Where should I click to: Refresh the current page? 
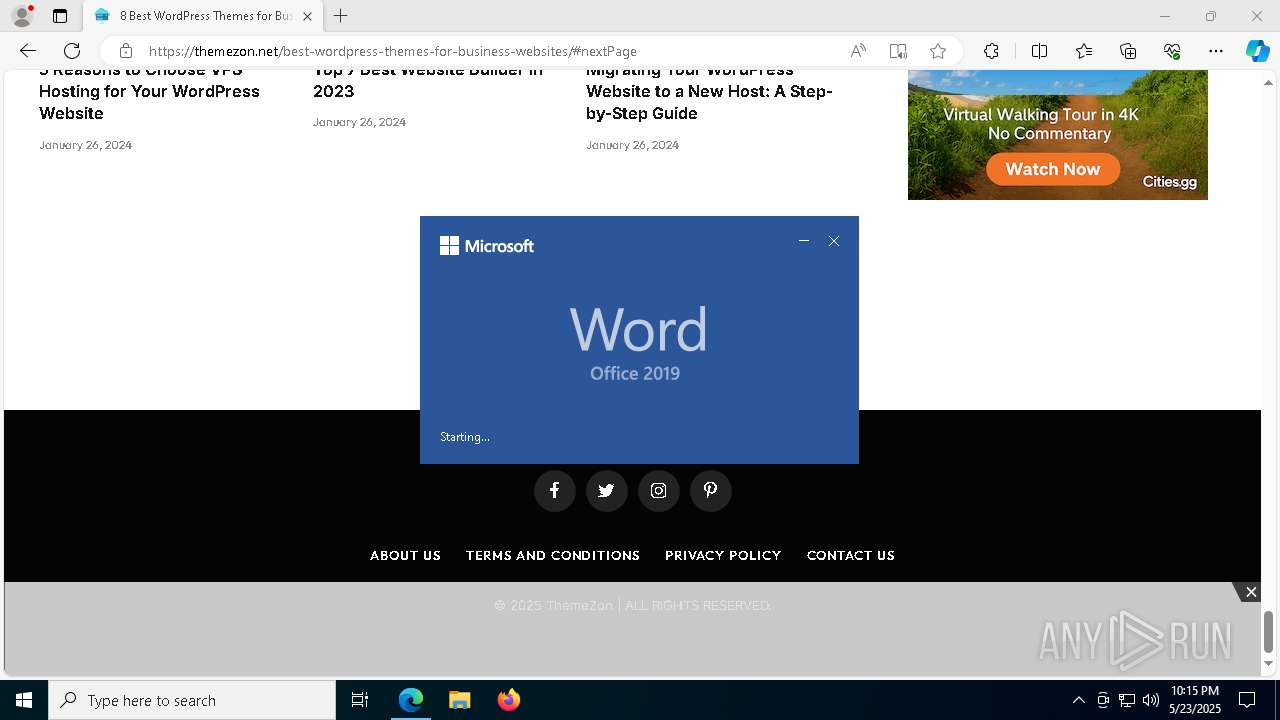(x=72, y=51)
